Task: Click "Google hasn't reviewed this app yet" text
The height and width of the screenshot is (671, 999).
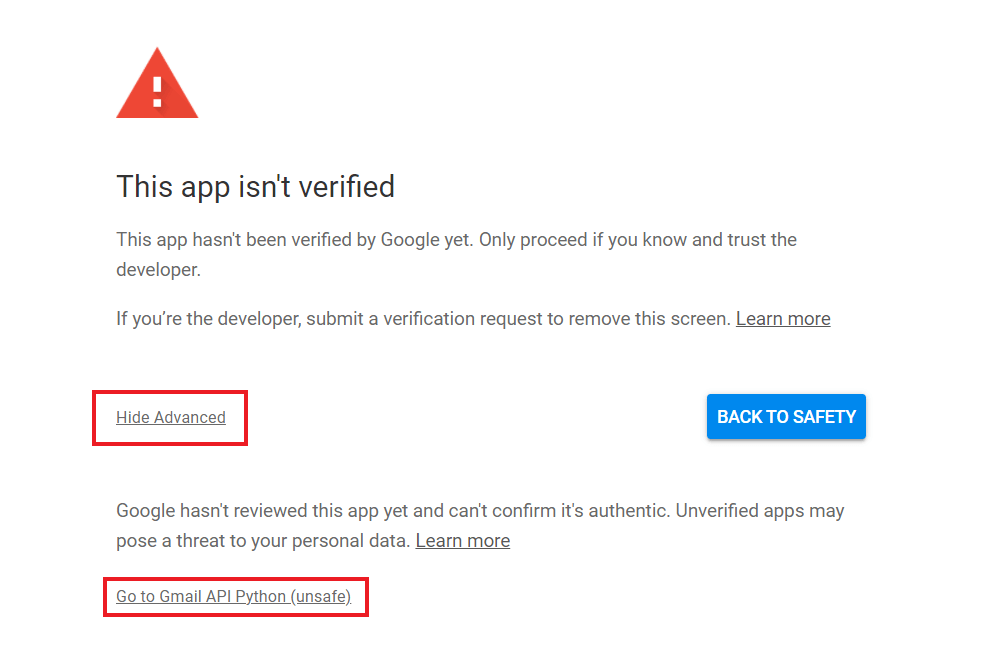Action: click(x=262, y=511)
